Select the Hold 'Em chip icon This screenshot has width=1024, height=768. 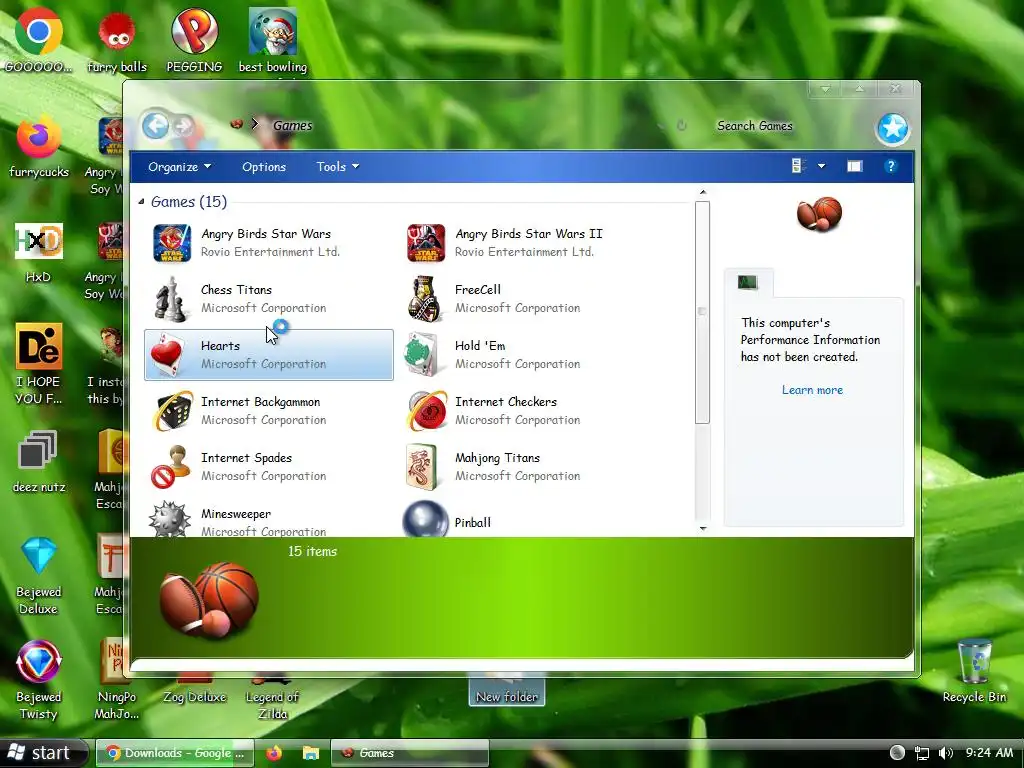point(422,355)
